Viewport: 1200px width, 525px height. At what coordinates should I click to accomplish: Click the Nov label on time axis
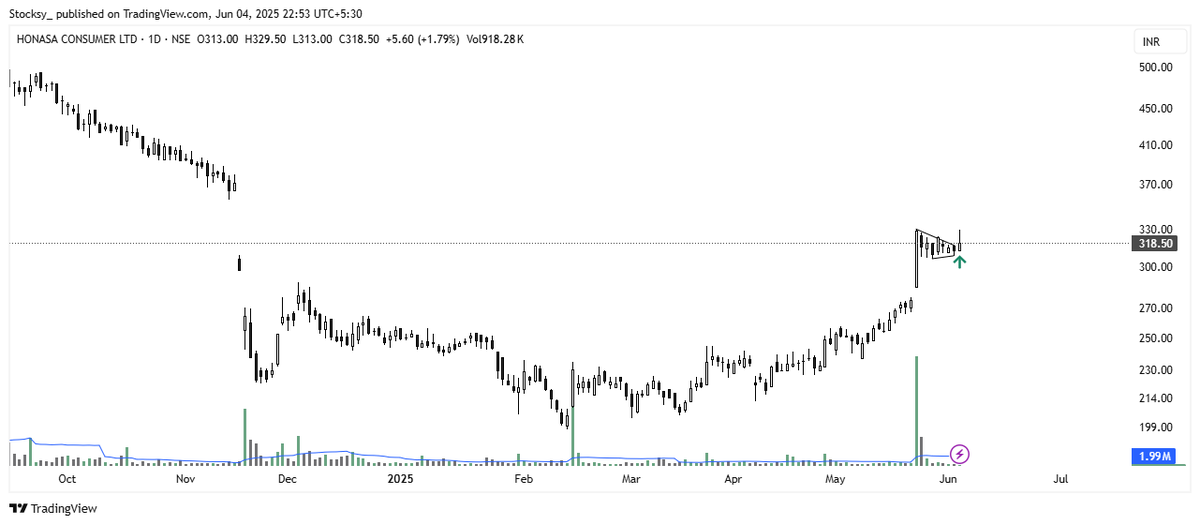click(184, 479)
